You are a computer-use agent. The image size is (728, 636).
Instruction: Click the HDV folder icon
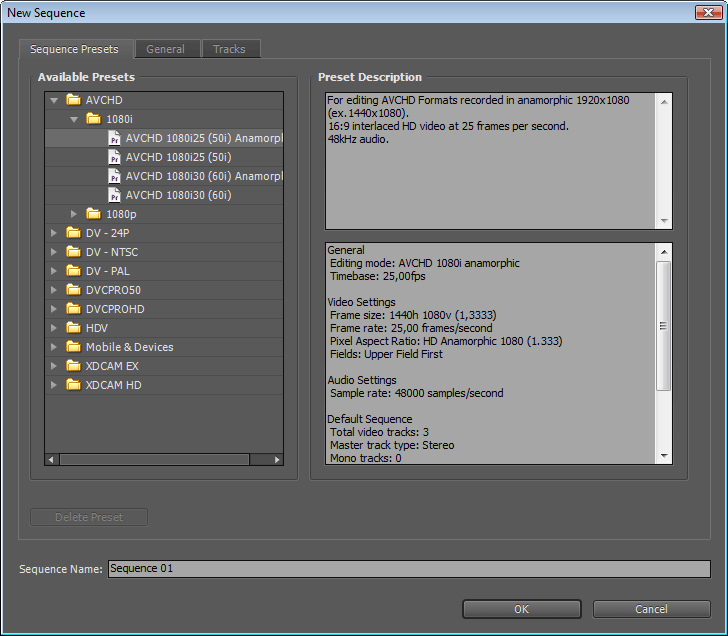pyautogui.click(x=73, y=328)
